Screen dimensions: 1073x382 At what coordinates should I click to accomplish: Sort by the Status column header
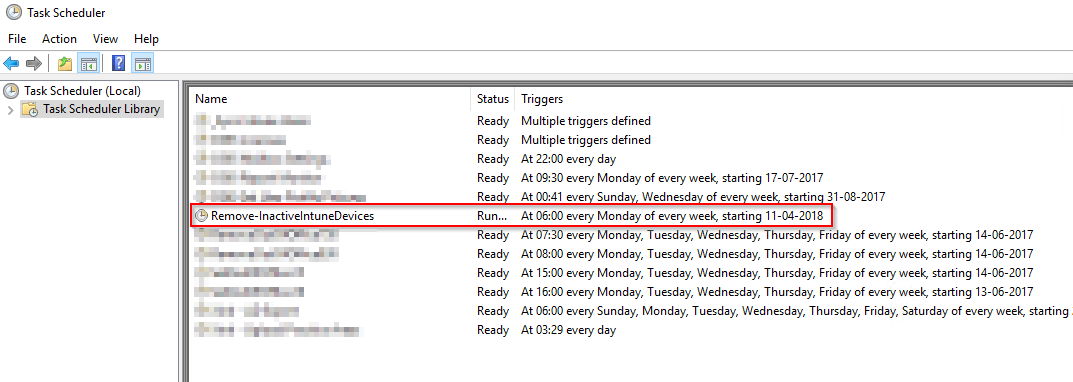coord(493,99)
